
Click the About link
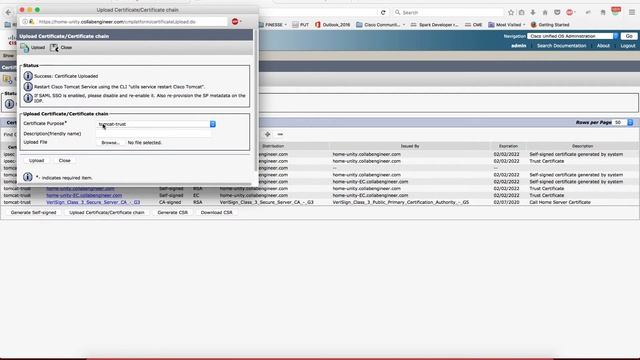[x=603, y=46]
